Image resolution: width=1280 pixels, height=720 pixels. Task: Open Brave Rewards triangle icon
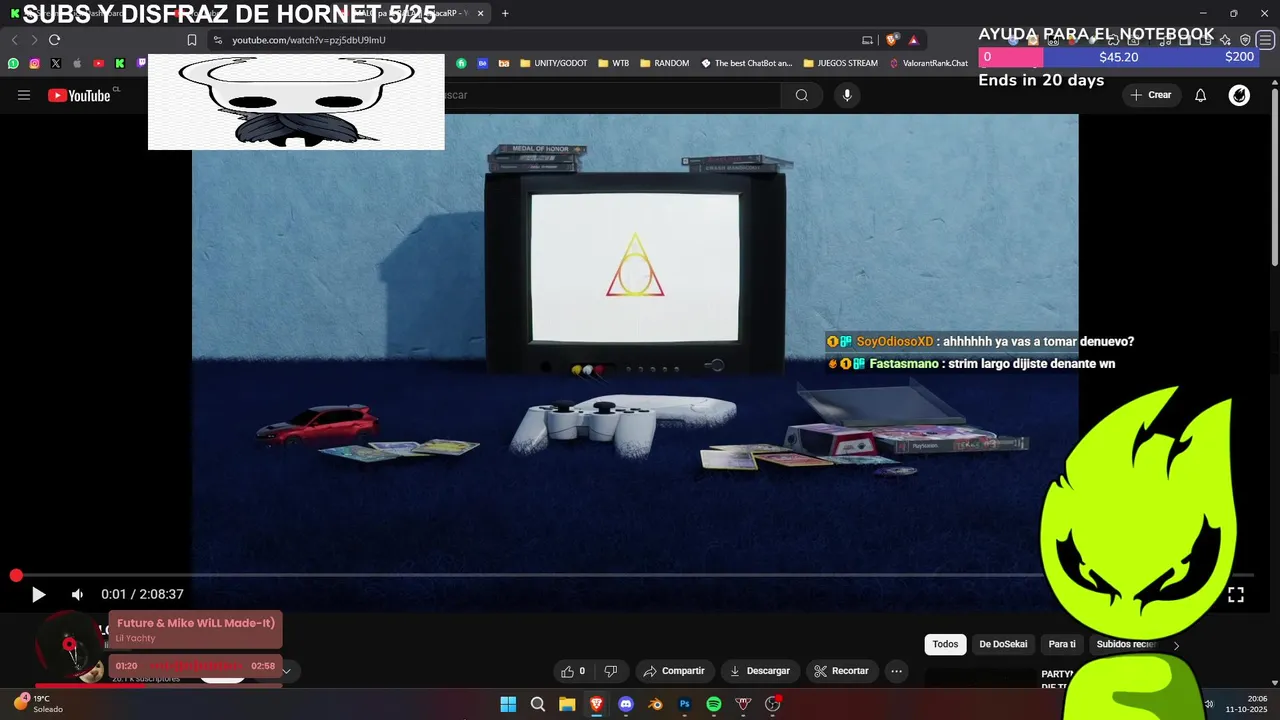[x=913, y=40]
